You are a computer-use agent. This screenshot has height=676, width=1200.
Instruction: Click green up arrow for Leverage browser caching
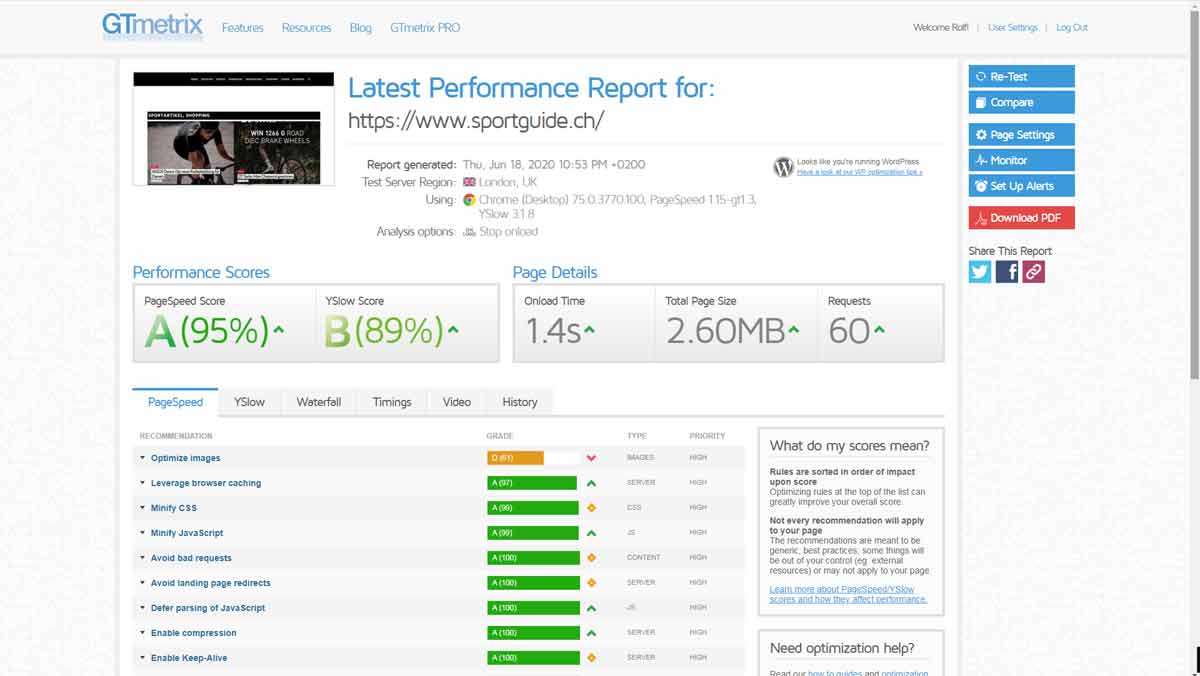tap(591, 483)
